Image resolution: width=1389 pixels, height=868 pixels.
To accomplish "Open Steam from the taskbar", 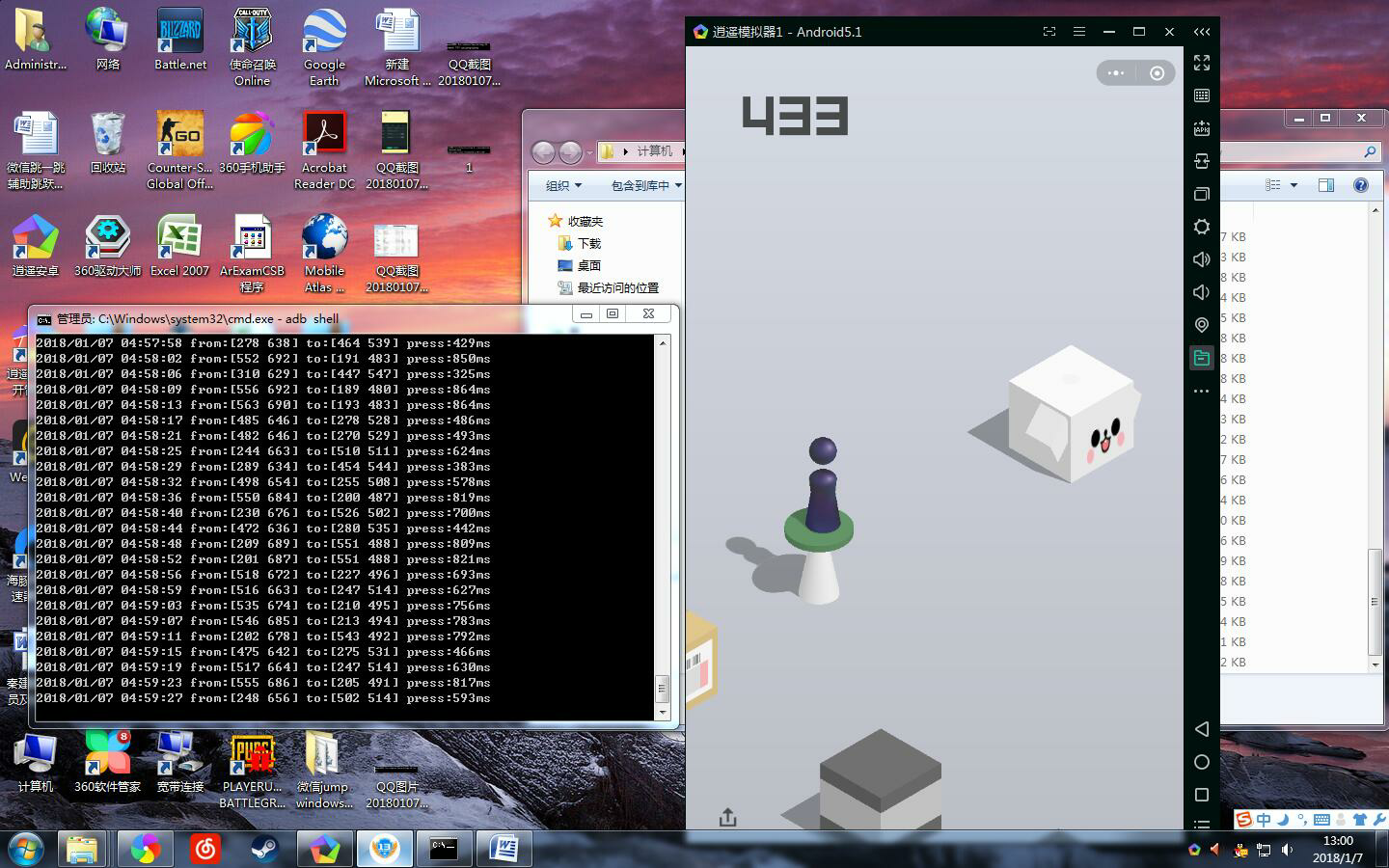I will (x=264, y=849).
